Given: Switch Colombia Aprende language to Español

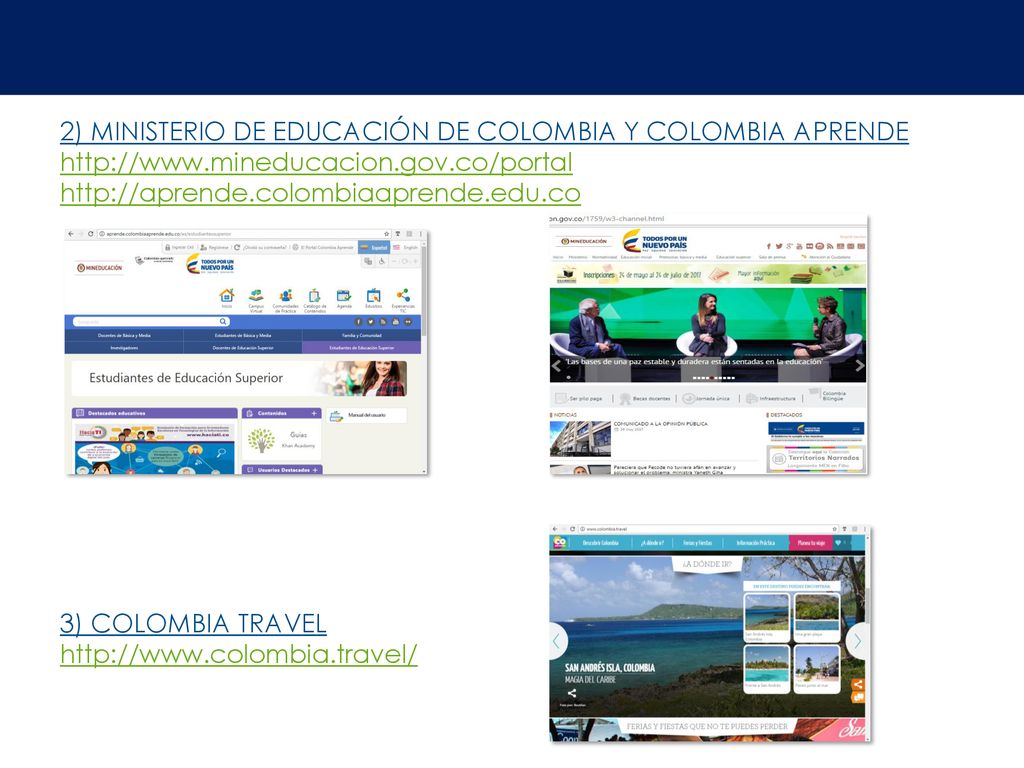Looking at the screenshot, I should pos(374,248).
